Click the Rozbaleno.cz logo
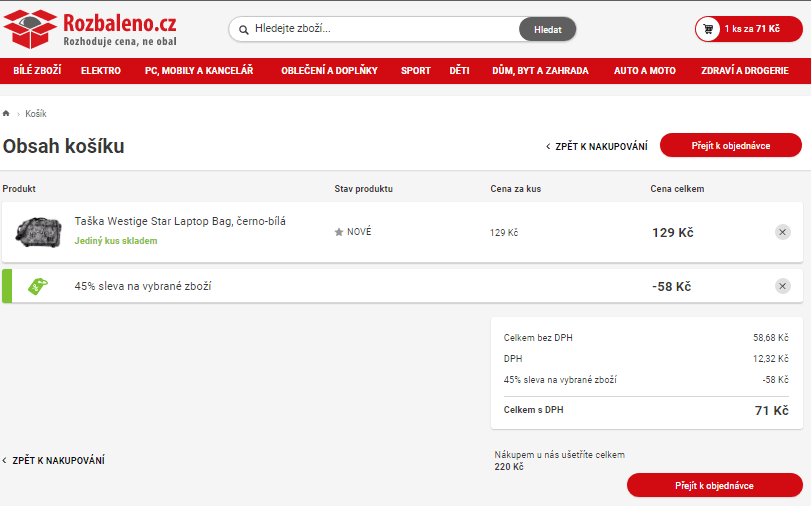 pyautogui.click(x=90, y=29)
